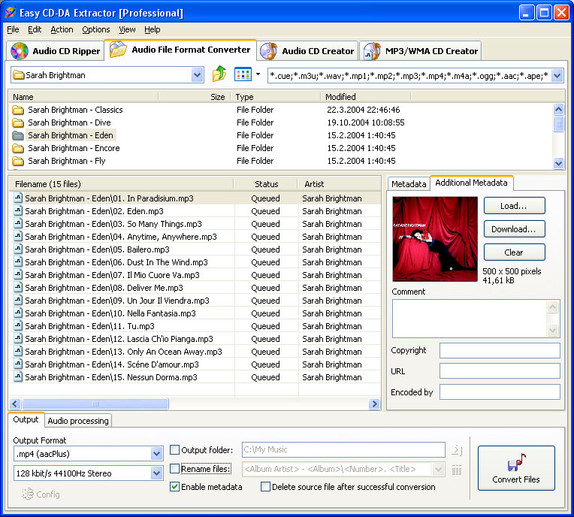This screenshot has height=517, width=574.
Task: Click the Download... cover art button
Action: click(x=514, y=229)
